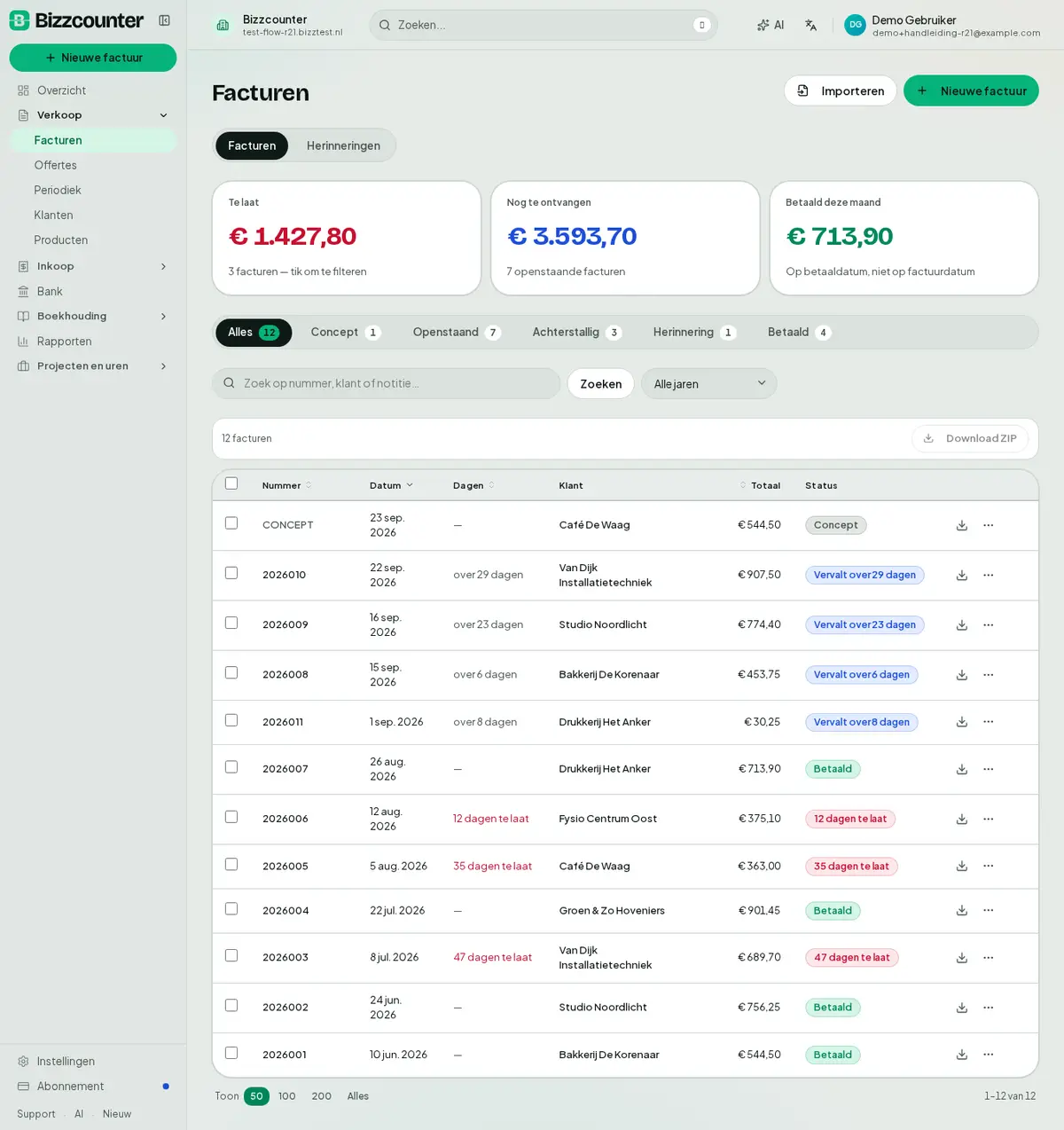Switch to the Herinneringen tab
The image size is (1064, 1130).
point(343,145)
